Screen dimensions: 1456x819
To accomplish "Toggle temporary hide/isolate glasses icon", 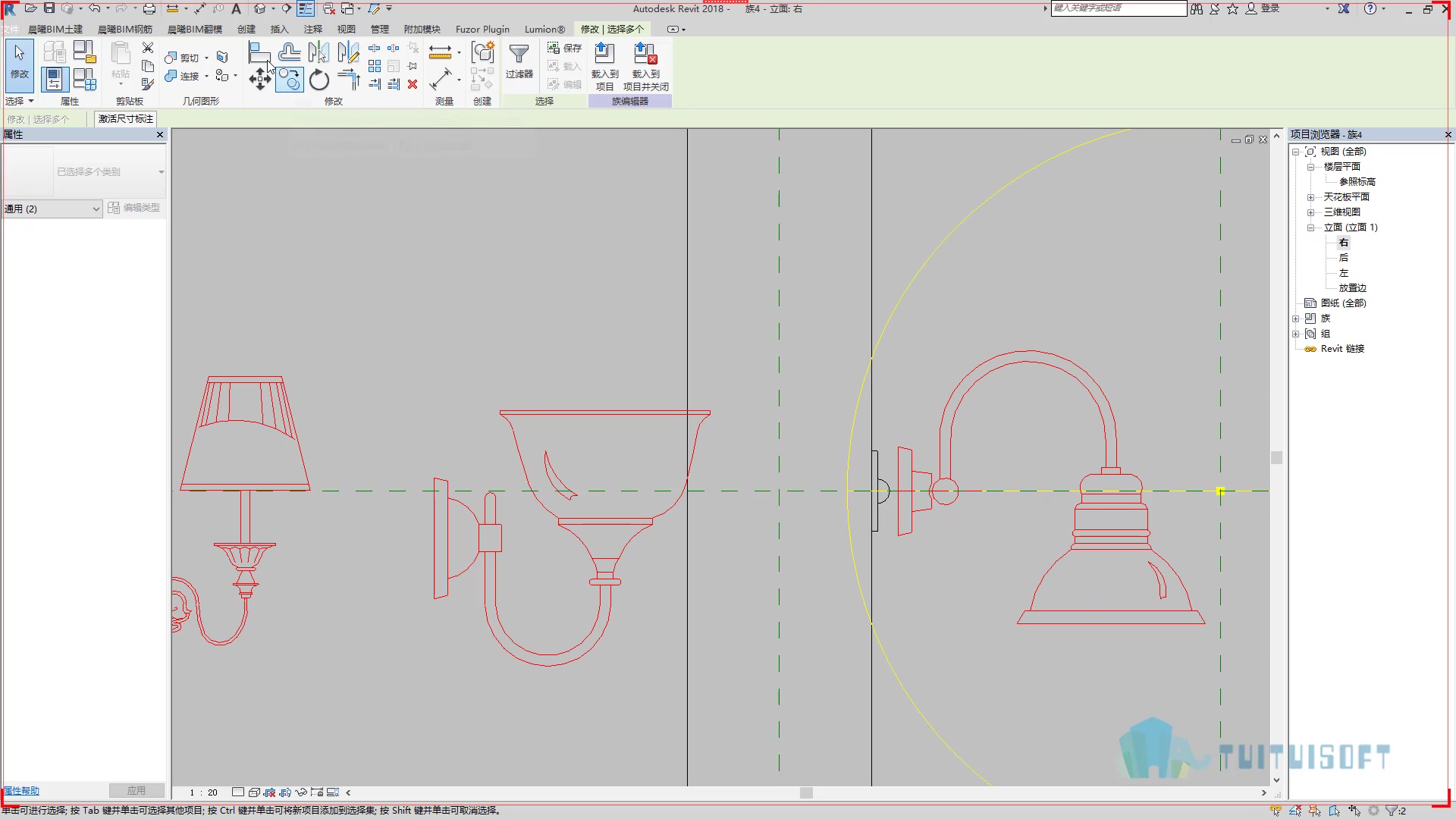I will (301, 792).
